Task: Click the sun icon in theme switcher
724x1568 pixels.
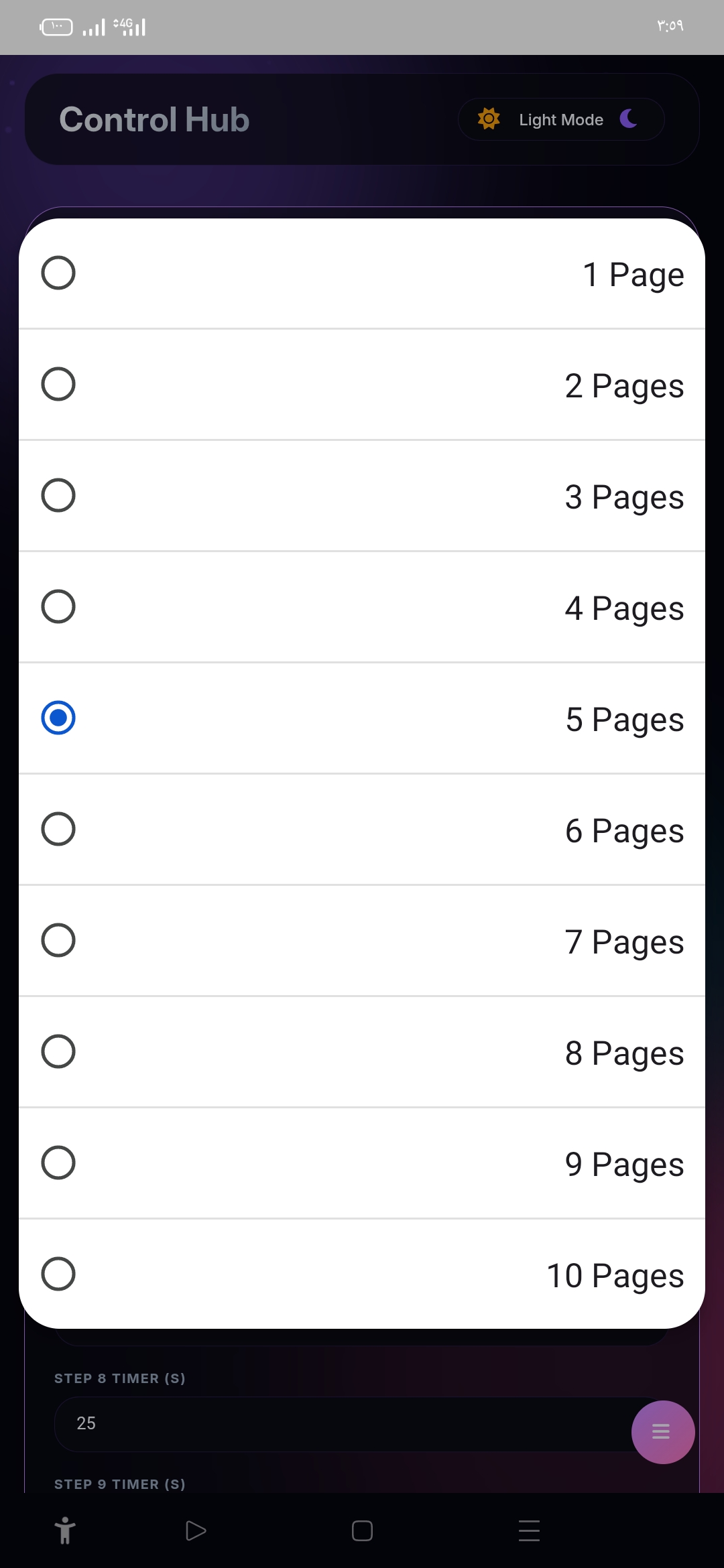Action: point(489,119)
